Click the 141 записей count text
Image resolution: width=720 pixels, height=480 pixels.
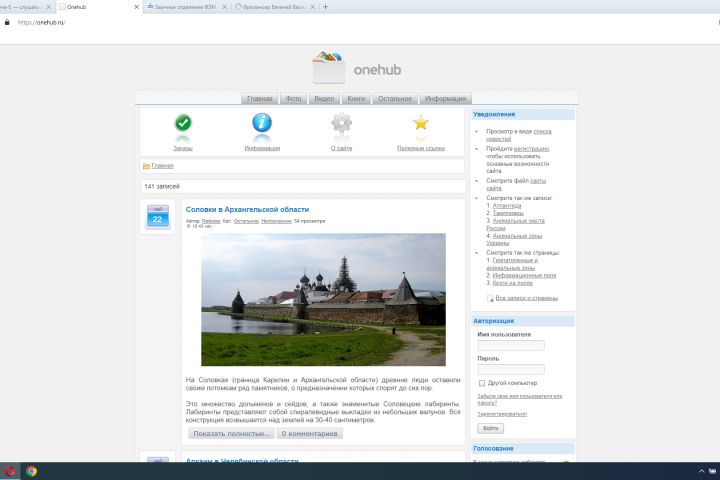coord(162,186)
